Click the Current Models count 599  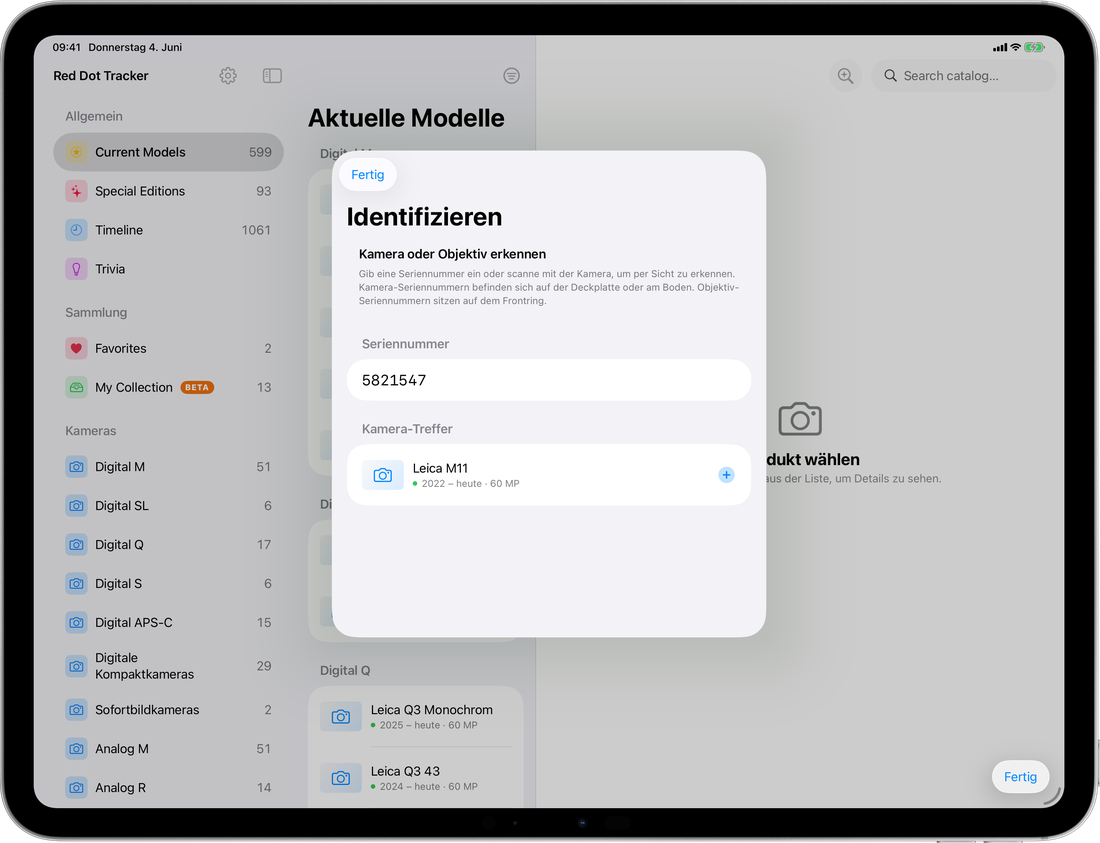[260, 152]
